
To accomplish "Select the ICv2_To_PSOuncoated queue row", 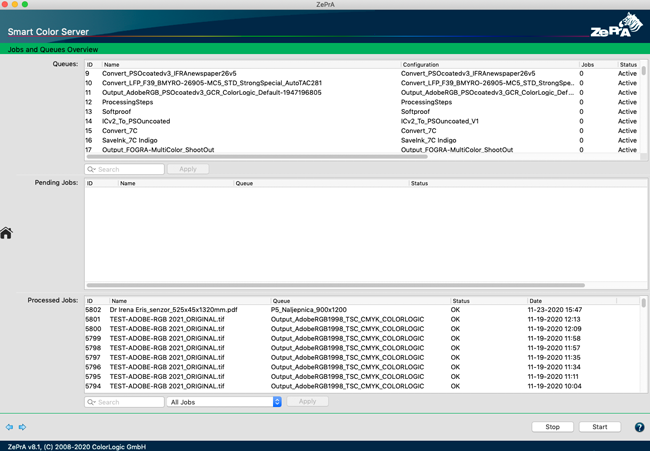I will click(363, 121).
